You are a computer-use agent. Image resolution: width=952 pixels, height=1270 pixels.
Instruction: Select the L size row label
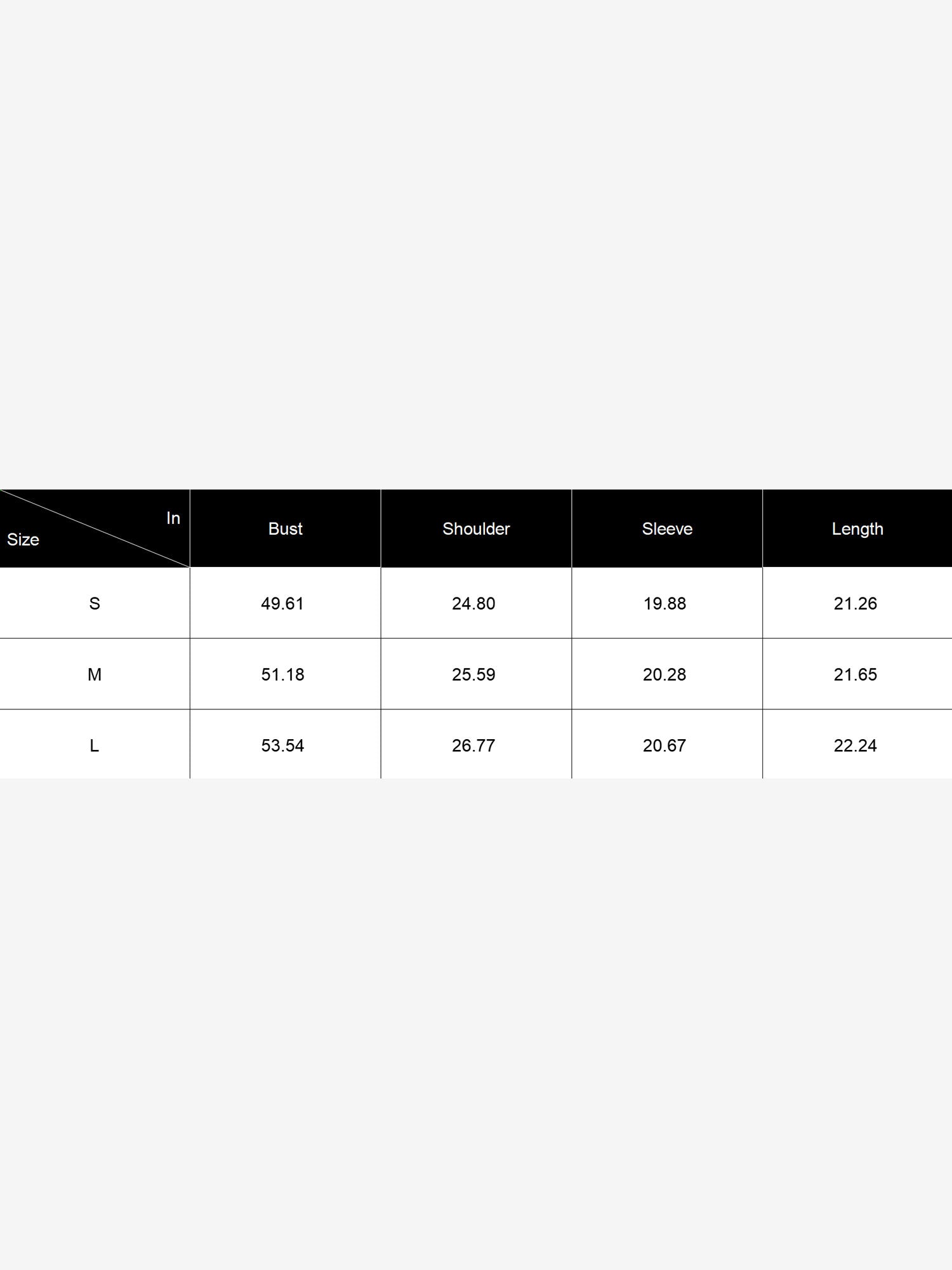click(x=95, y=745)
